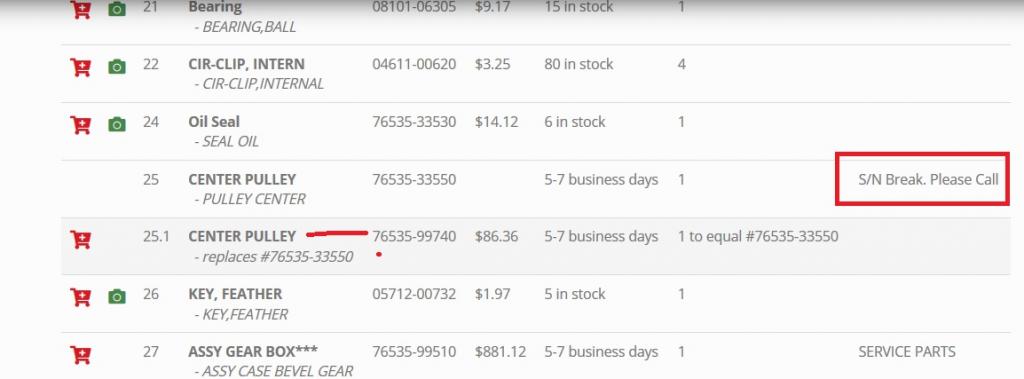Show photo of Oil Seal
The width and height of the screenshot is (1024, 379).
click(x=117, y=124)
